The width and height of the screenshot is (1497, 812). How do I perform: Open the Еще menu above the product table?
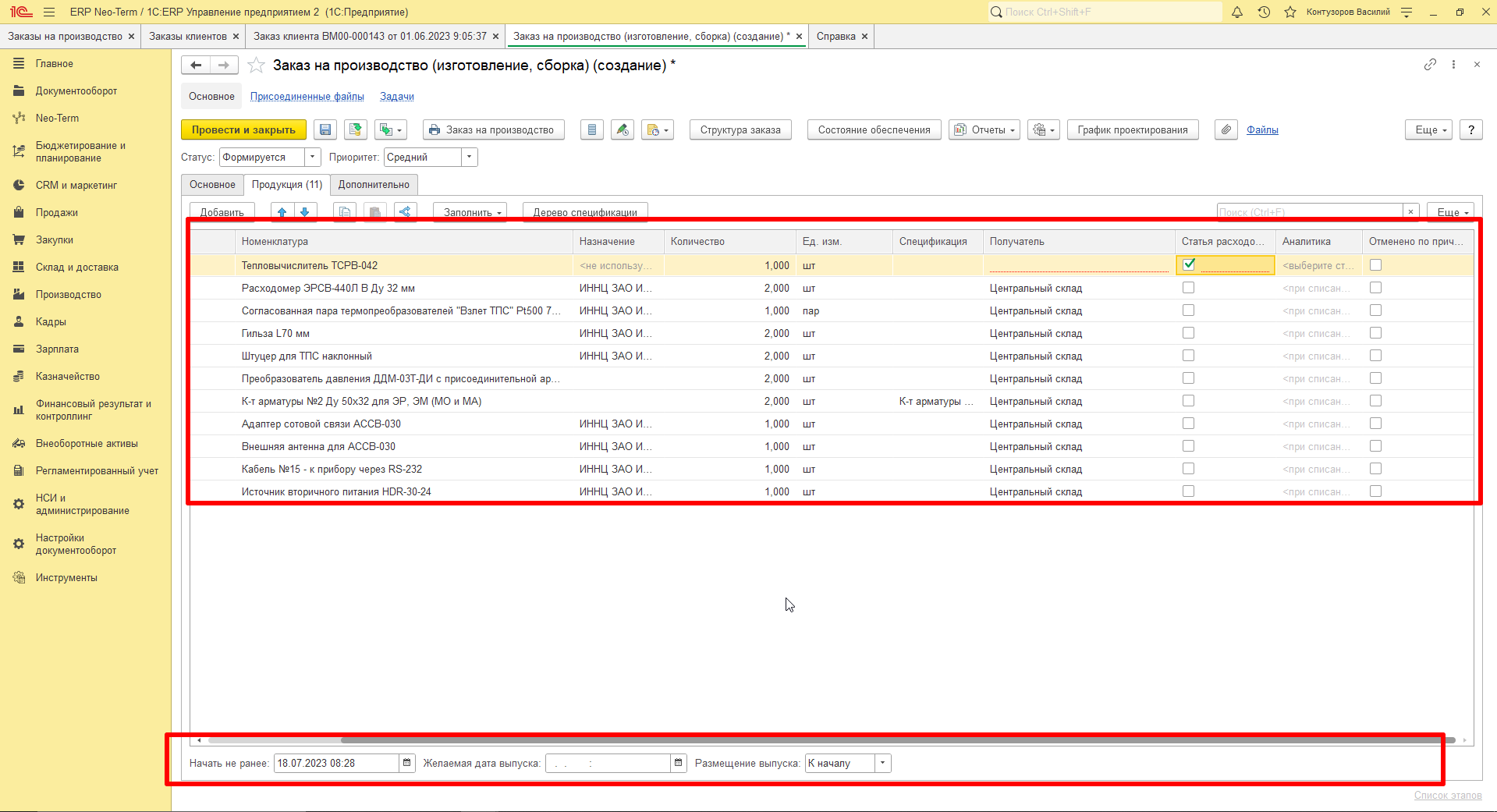click(1449, 212)
